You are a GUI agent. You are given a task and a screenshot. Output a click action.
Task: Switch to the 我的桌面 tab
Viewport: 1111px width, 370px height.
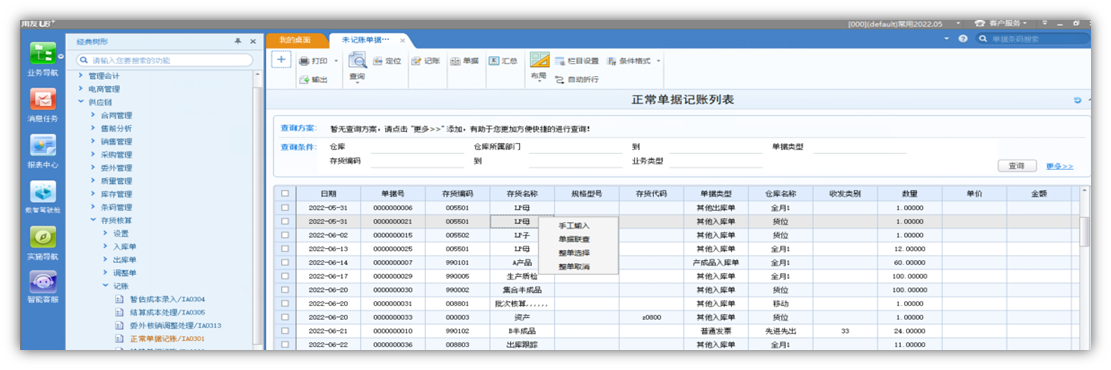point(295,40)
